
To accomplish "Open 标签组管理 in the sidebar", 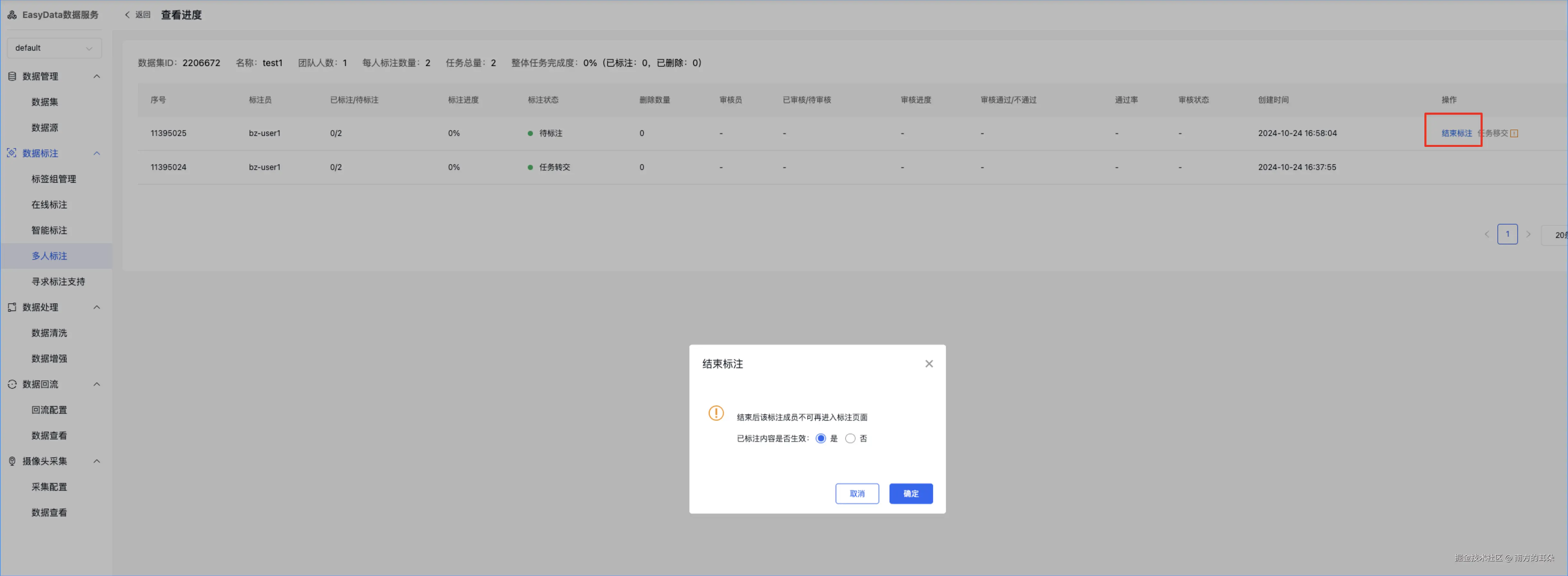I will pos(54,179).
